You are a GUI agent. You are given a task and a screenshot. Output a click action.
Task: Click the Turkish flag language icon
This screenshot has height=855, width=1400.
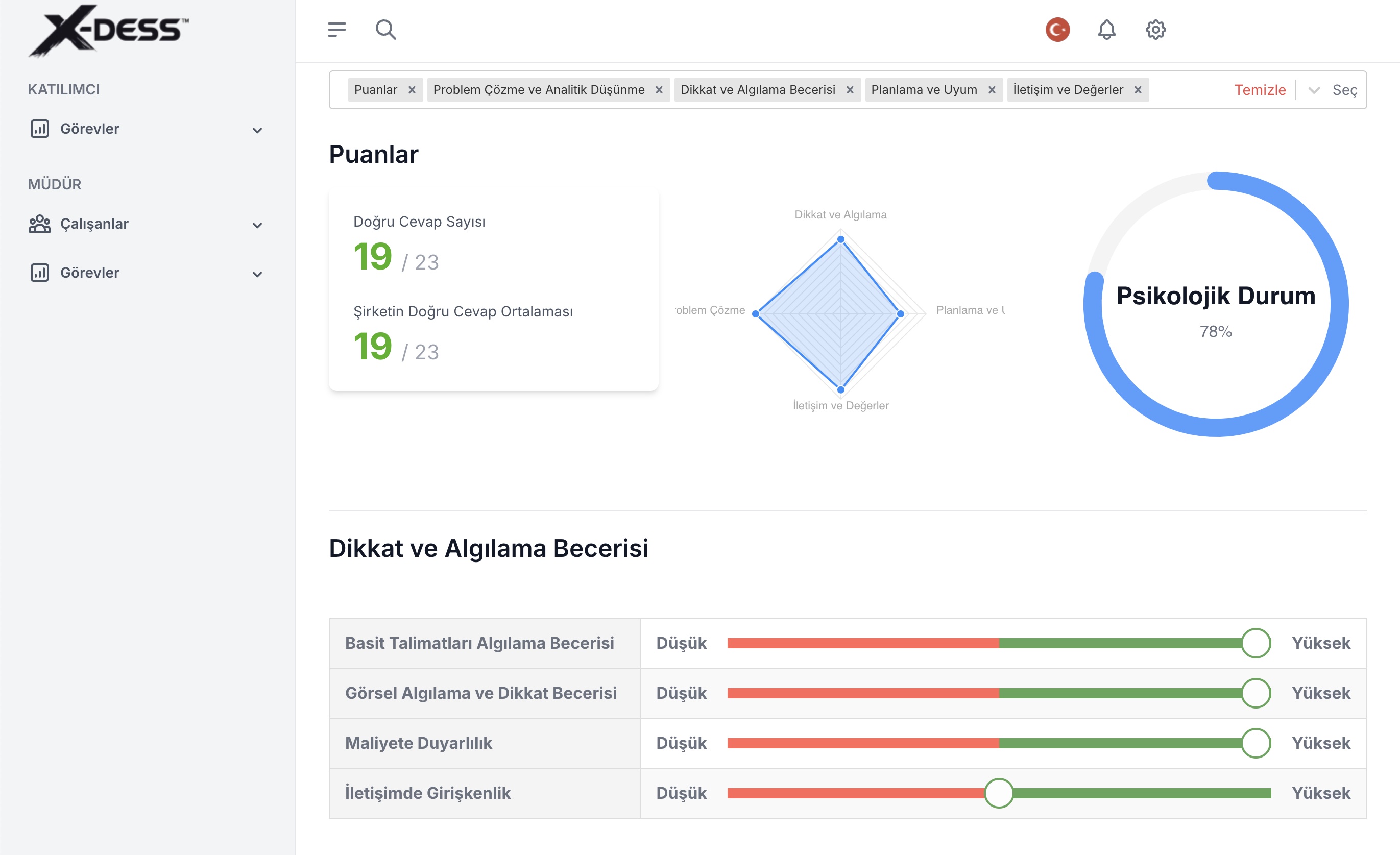[x=1057, y=30]
